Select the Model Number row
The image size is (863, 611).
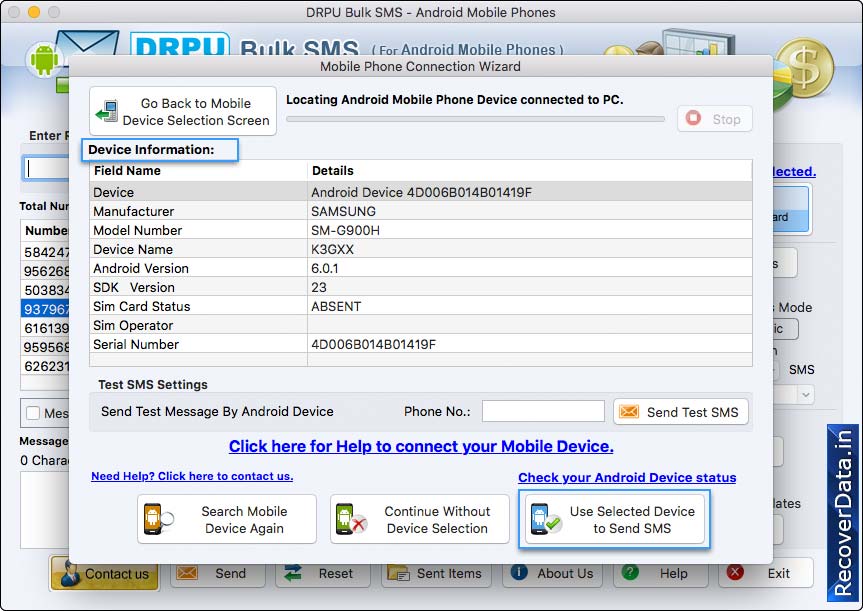[420, 230]
